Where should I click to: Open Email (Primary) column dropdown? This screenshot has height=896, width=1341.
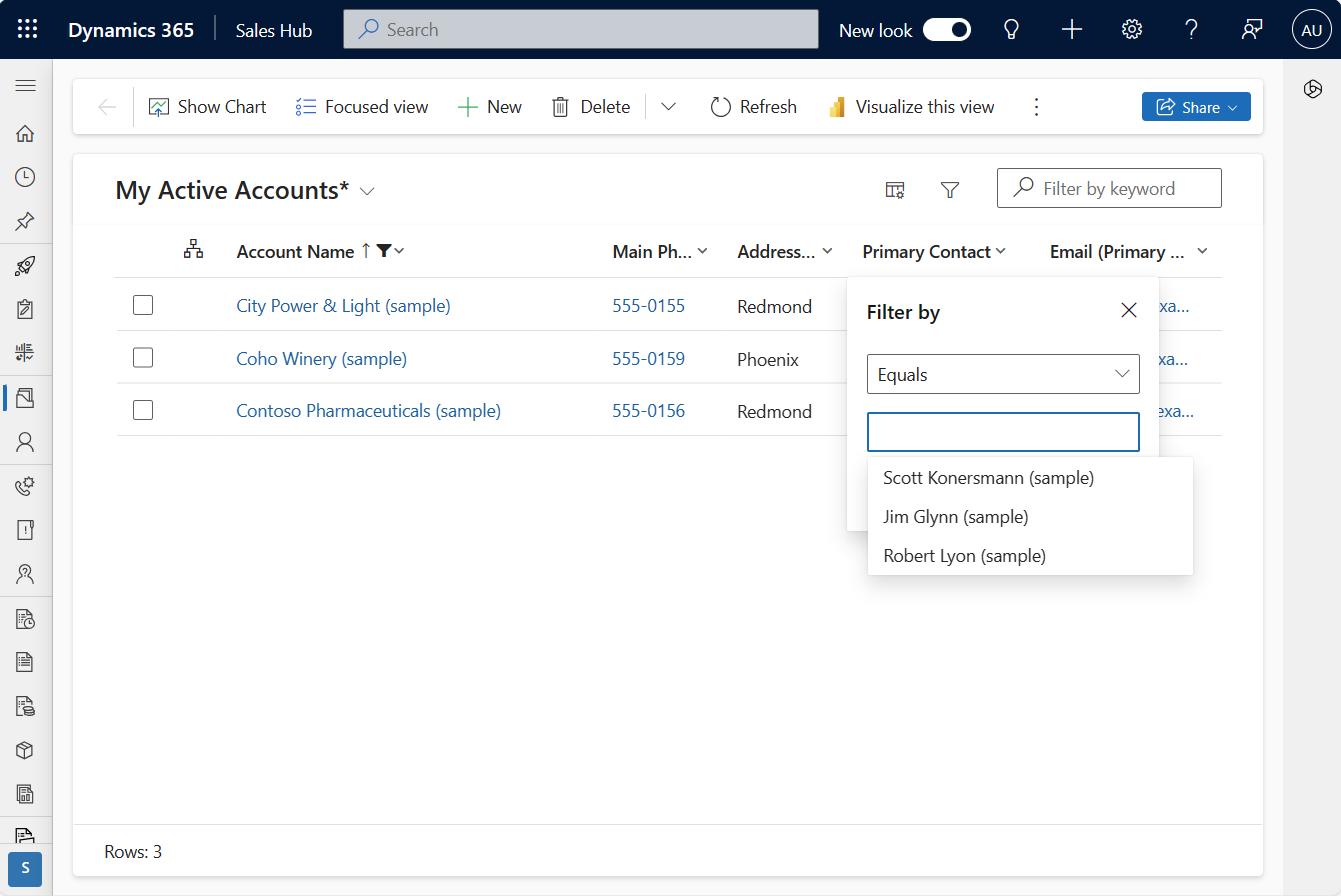tap(1203, 251)
